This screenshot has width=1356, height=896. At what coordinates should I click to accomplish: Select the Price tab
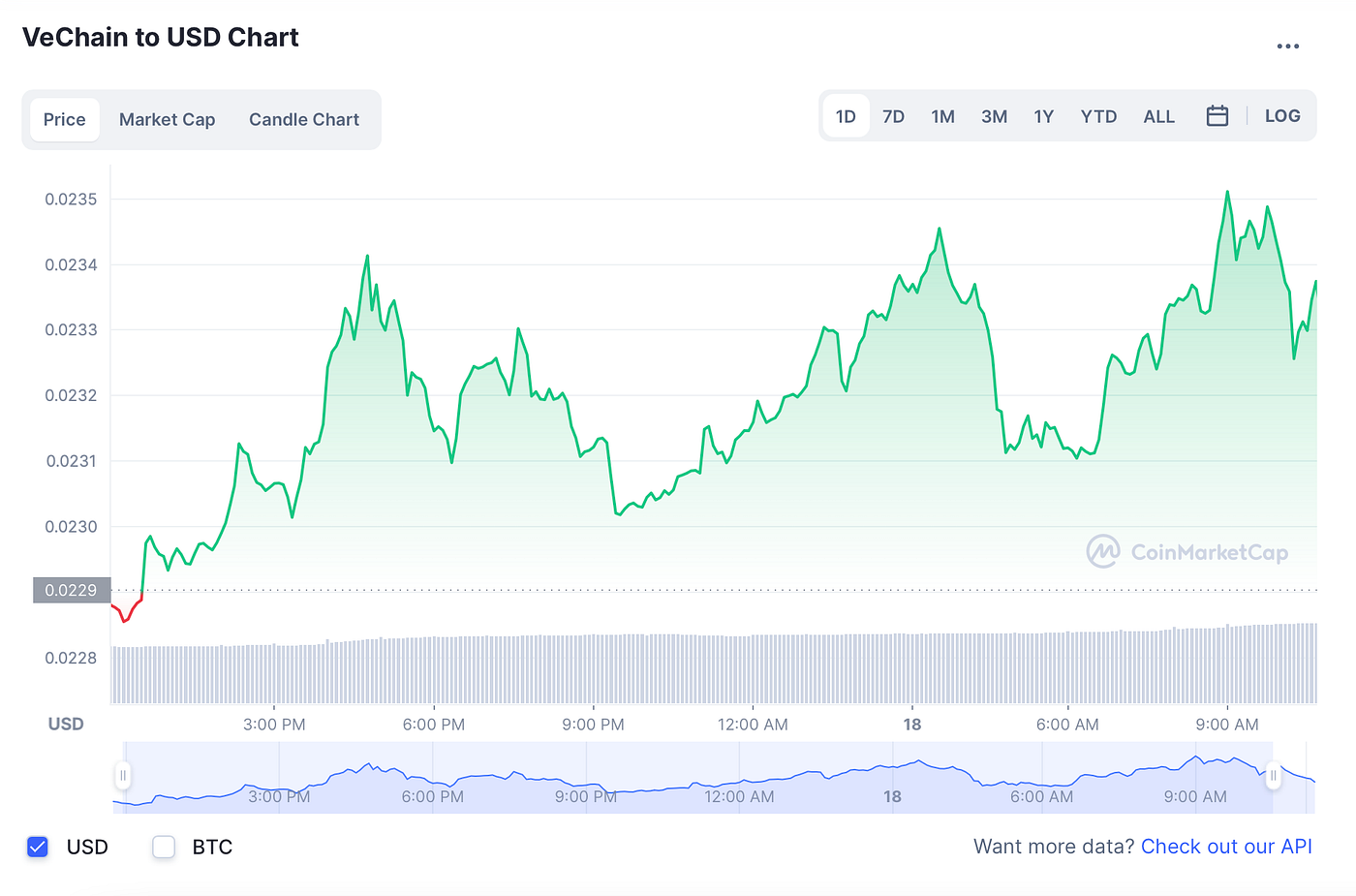pyautogui.click(x=65, y=120)
